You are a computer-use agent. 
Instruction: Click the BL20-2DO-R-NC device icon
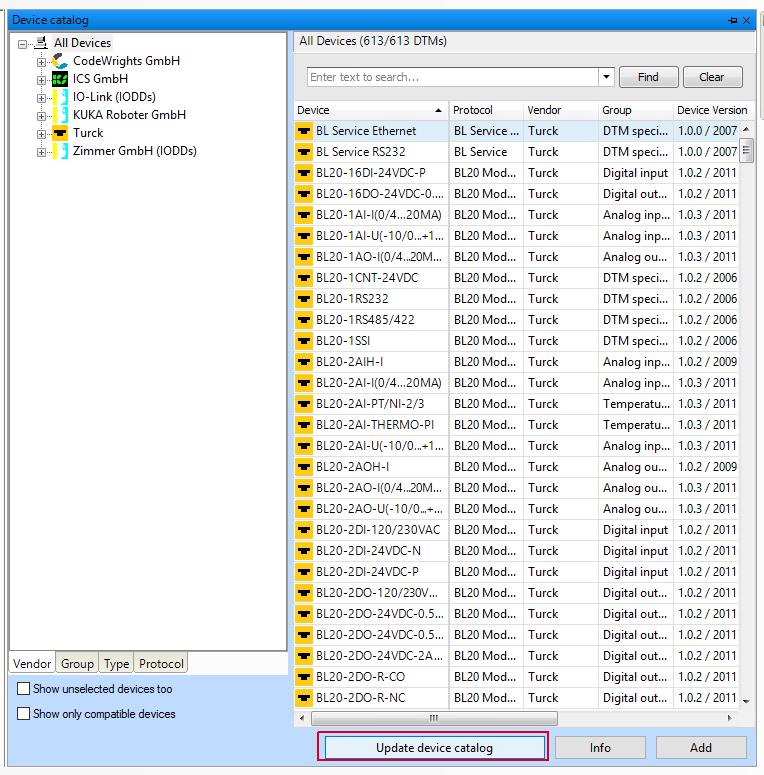tap(304, 698)
